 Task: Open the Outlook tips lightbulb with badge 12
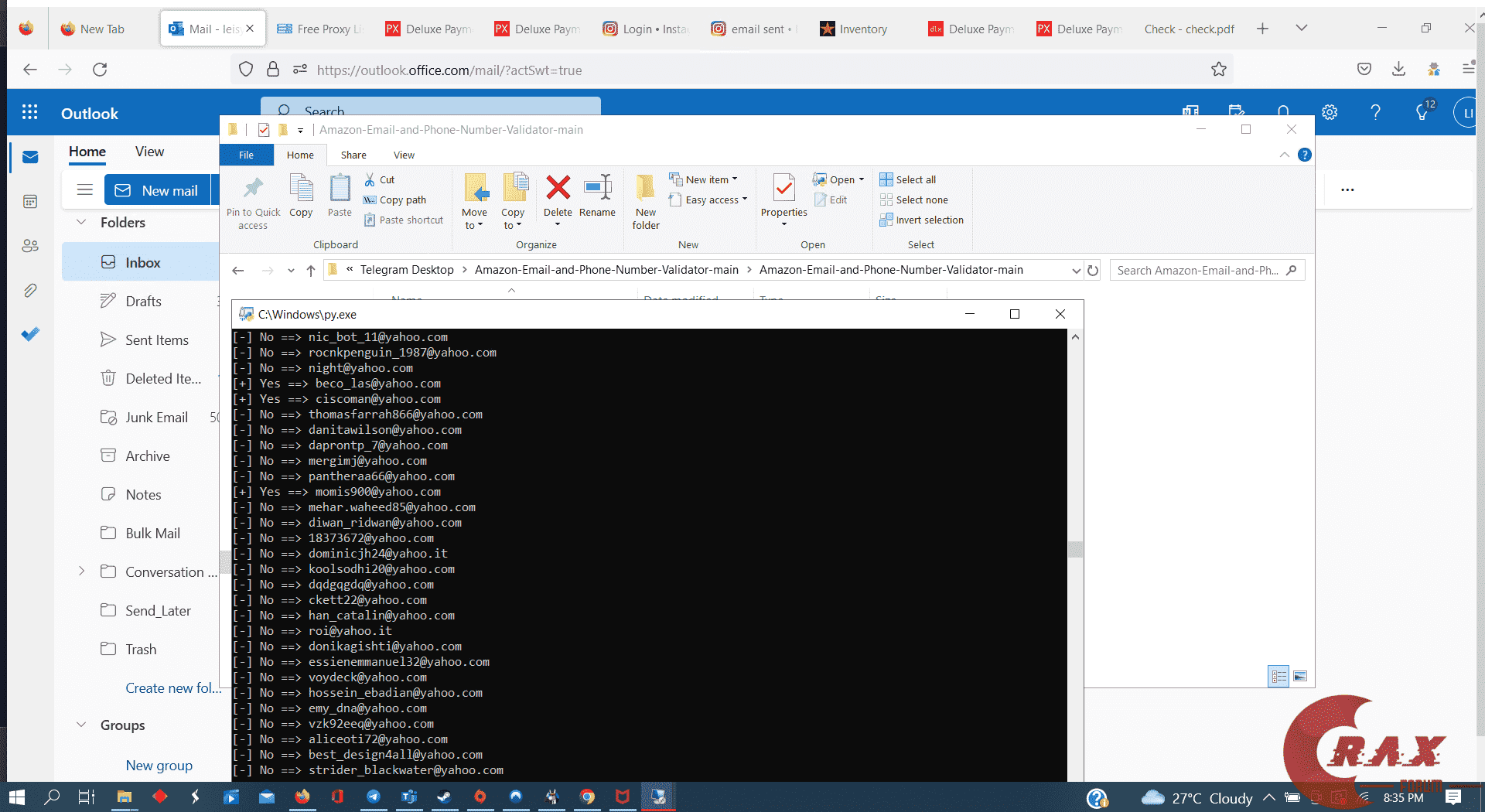(x=1423, y=111)
